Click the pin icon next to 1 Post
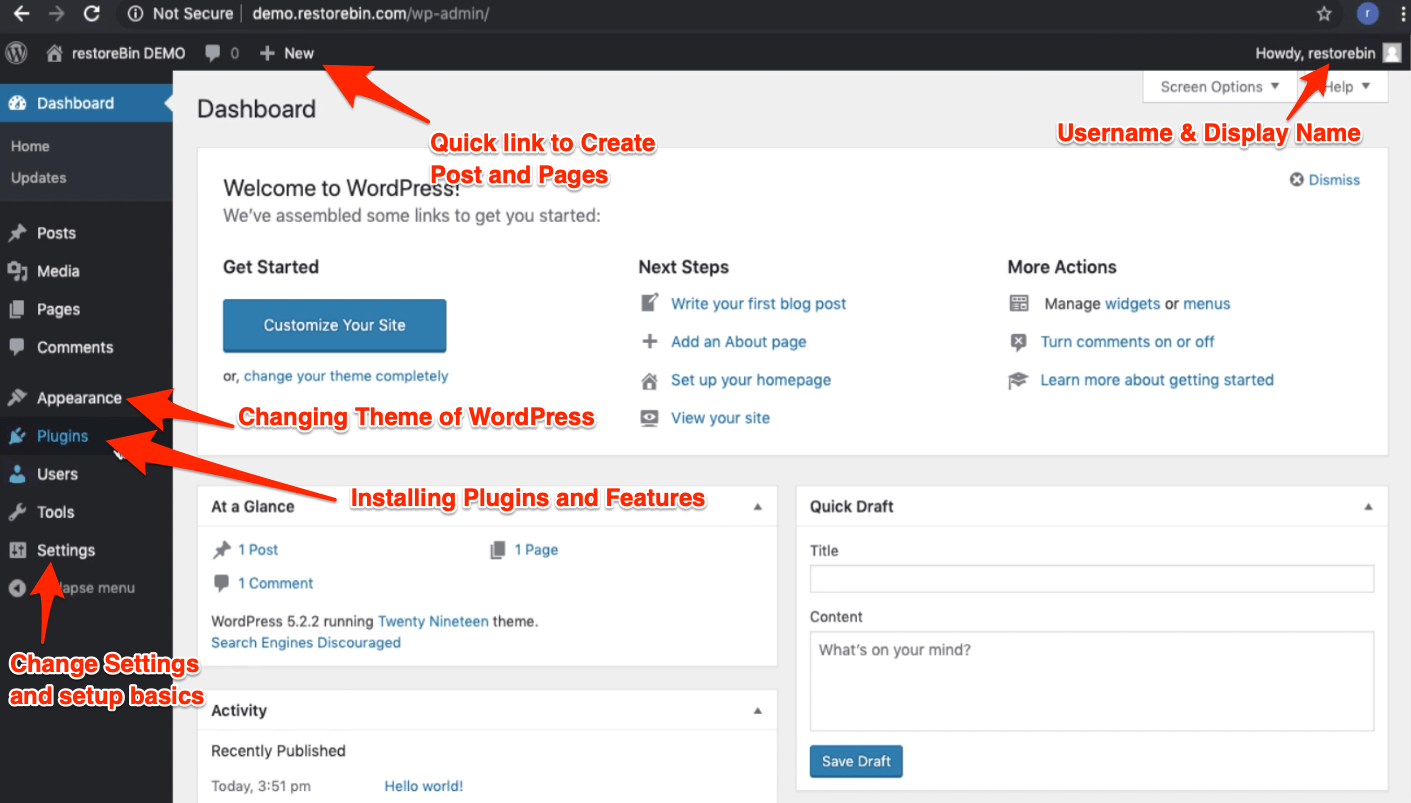This screenshot has width=1411, height=803. tap(222, 550)
